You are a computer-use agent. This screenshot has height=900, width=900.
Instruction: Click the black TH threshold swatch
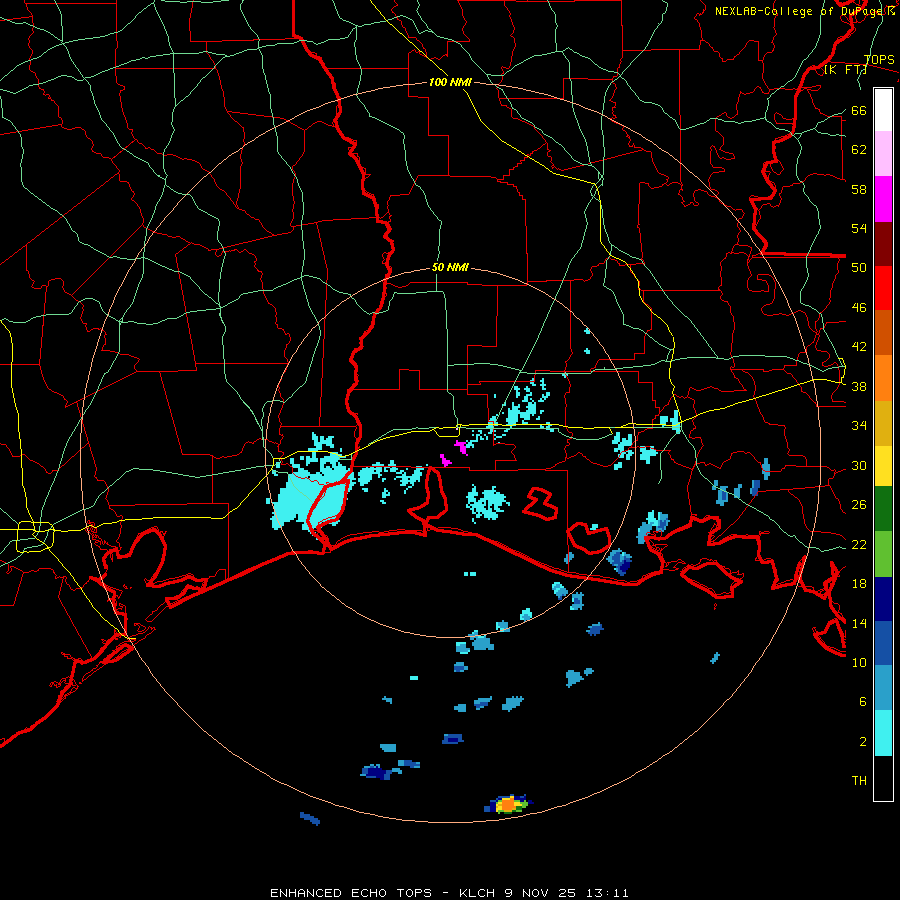(883, 778)
